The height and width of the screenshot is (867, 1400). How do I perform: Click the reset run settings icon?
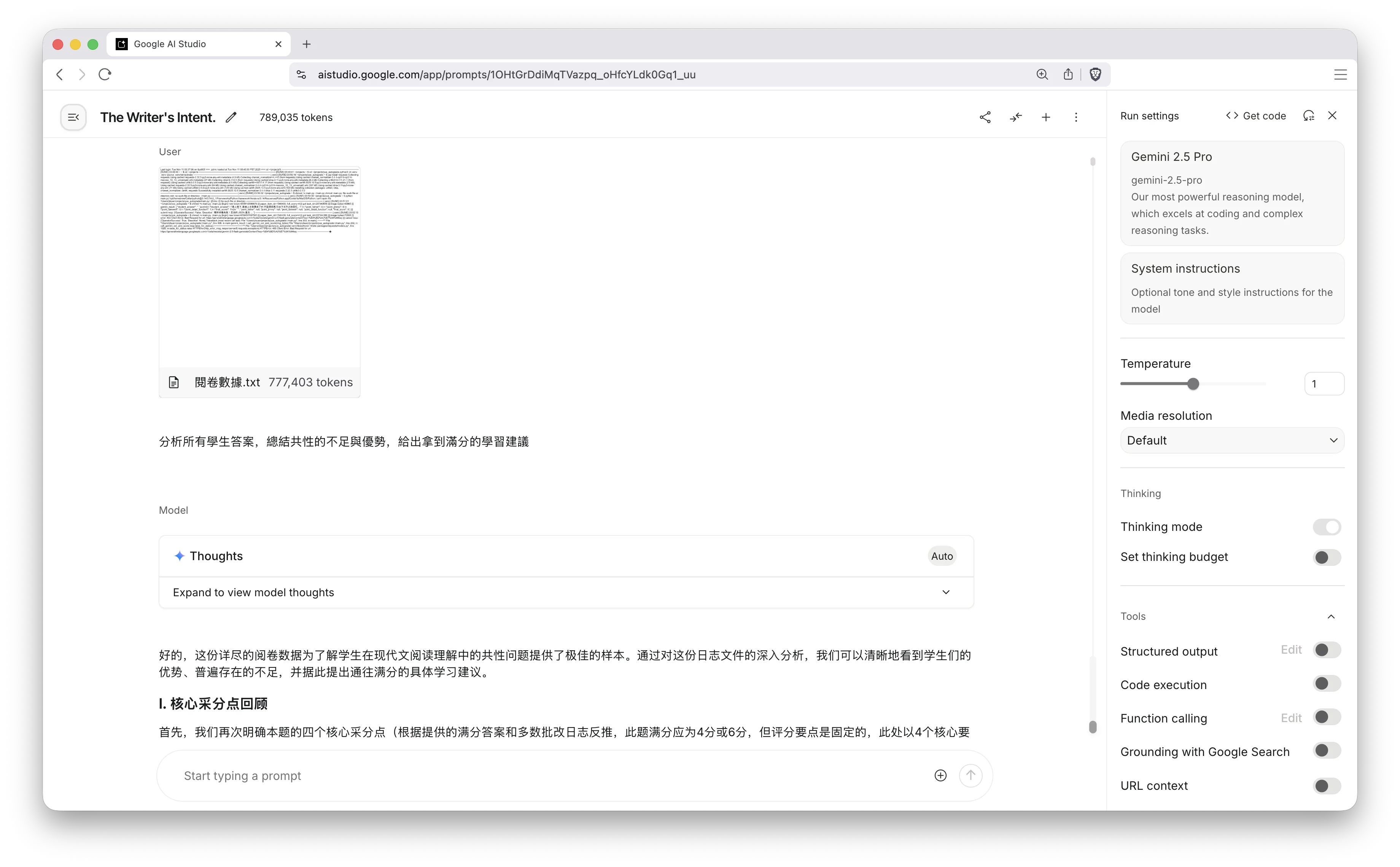(x=1309, y=115)
